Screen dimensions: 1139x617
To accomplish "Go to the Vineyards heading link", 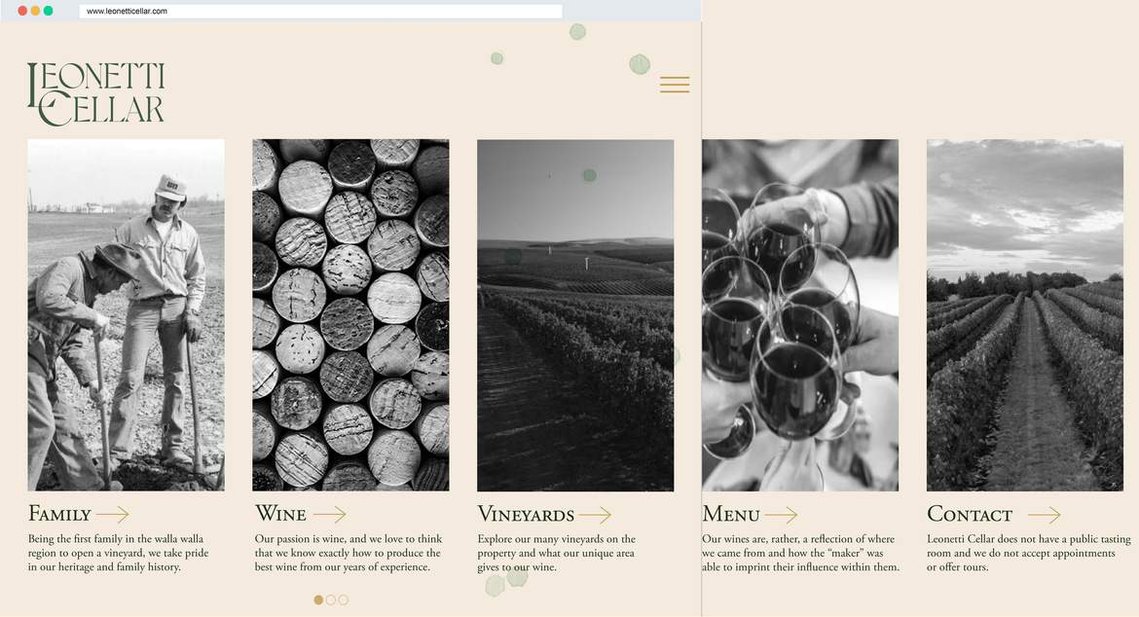I will click(526, 514).
